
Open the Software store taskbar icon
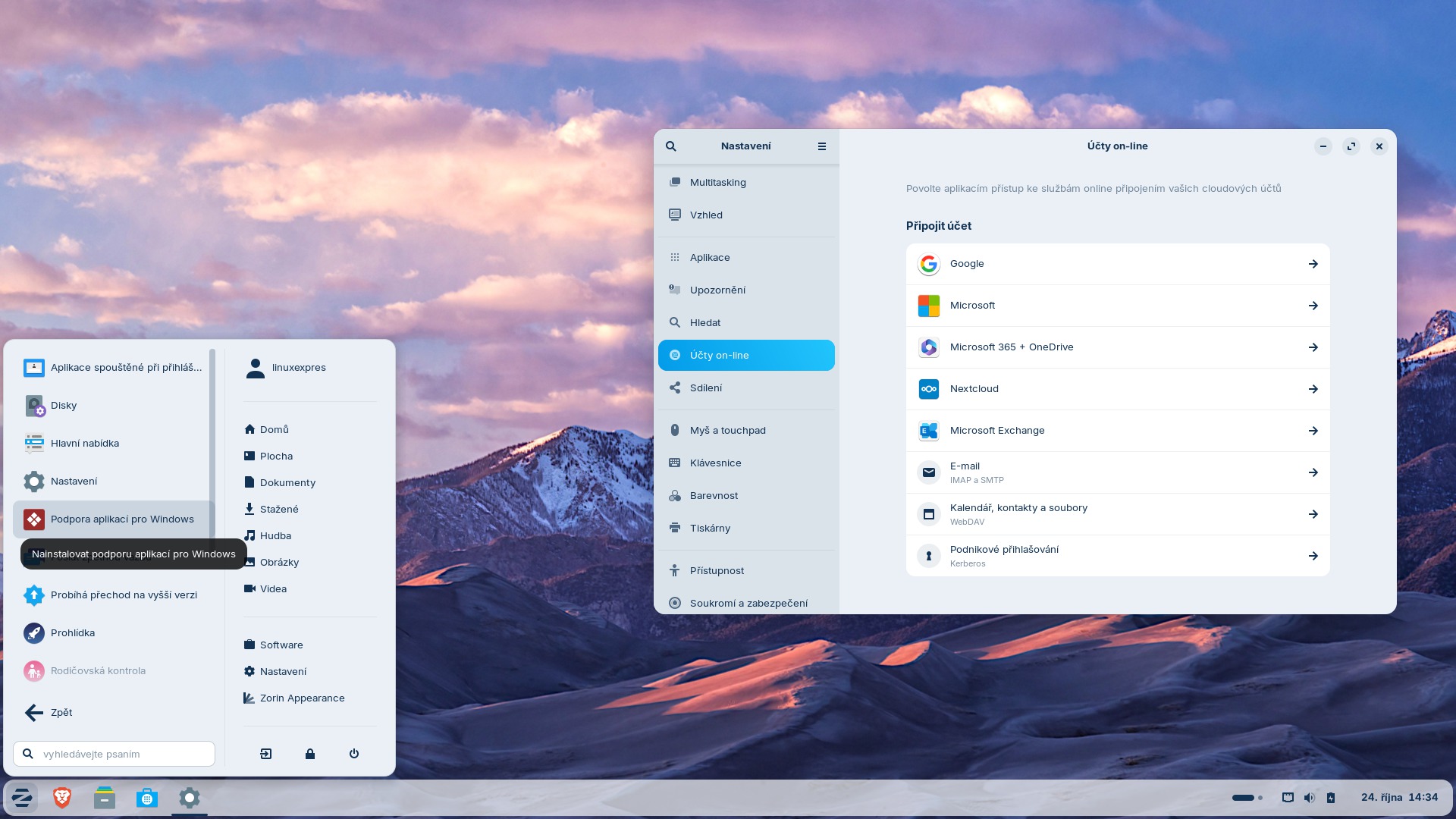pos(147,798)
